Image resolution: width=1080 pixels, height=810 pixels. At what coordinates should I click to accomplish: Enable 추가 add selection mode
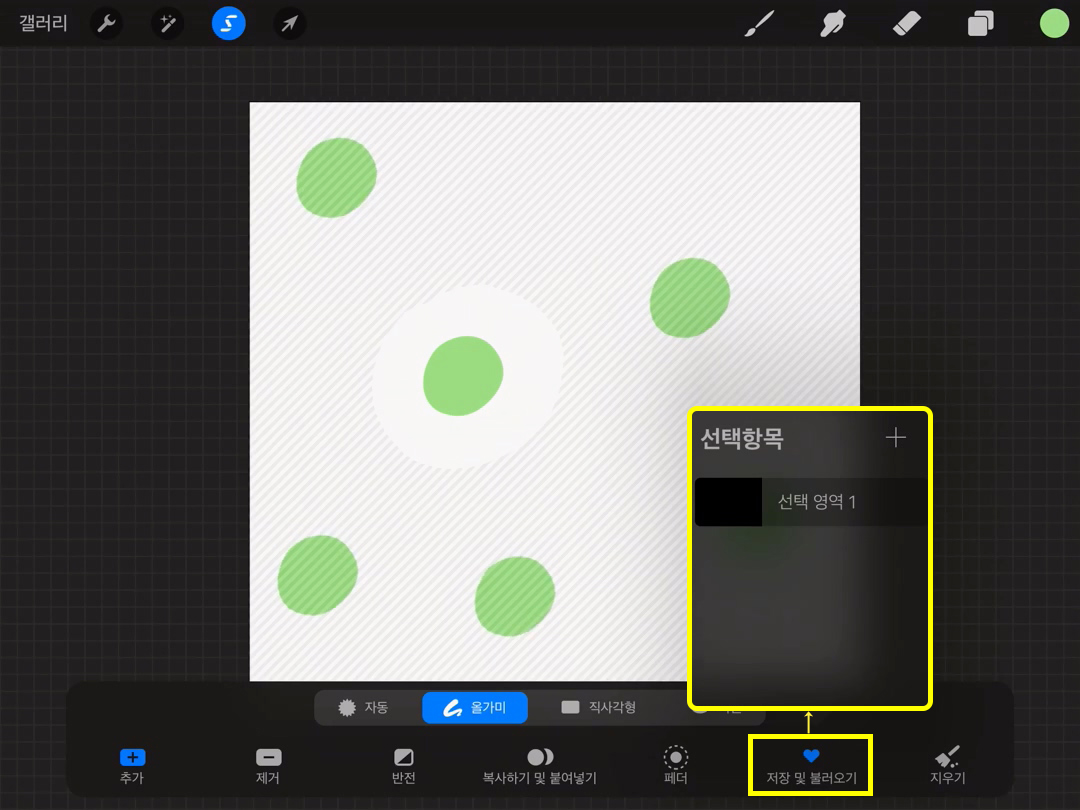coord(132,765)
